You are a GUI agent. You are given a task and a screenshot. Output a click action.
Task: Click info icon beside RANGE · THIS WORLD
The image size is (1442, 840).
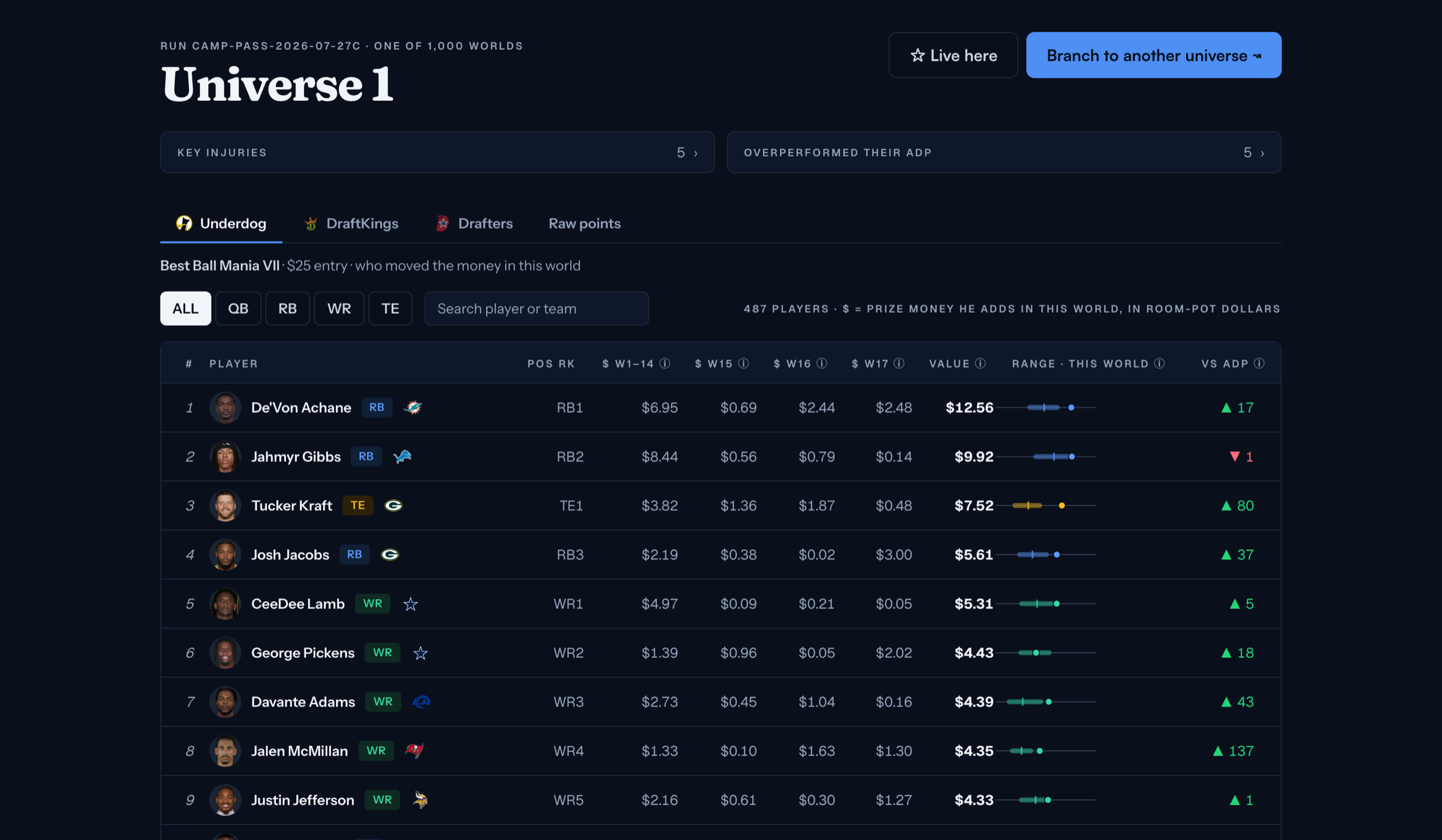1160,364
